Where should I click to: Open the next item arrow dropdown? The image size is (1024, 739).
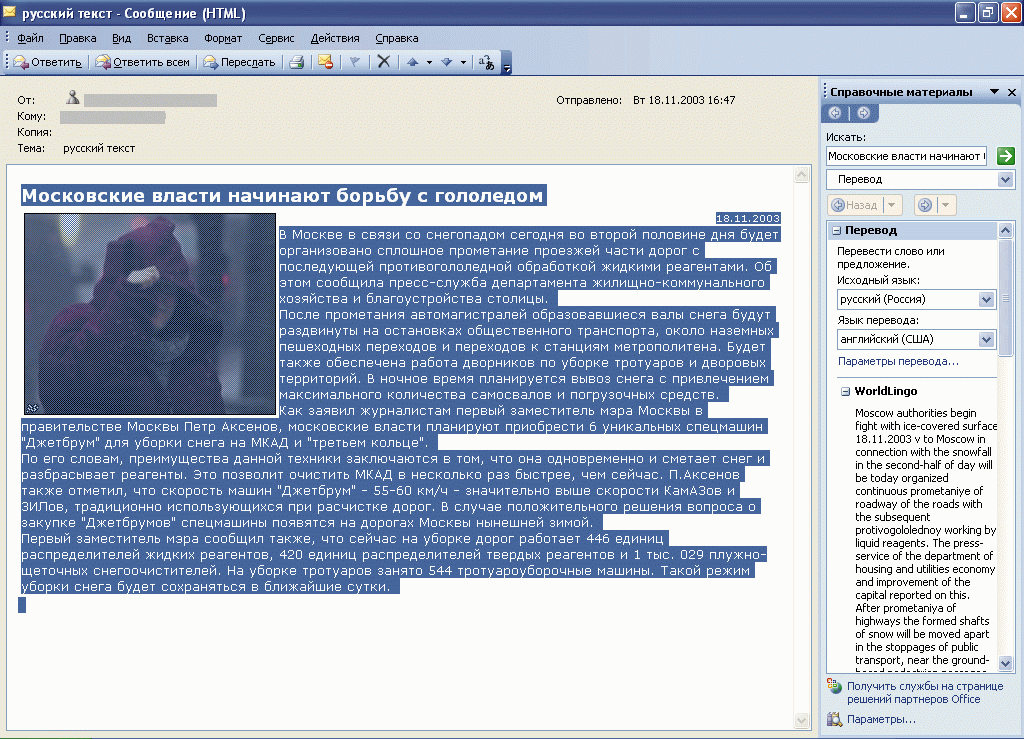pyautogui.click(x=463, y=63)
